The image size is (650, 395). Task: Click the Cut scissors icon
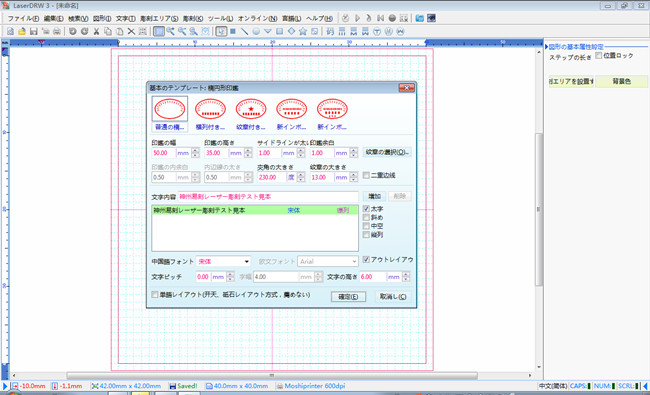(96, 32)
